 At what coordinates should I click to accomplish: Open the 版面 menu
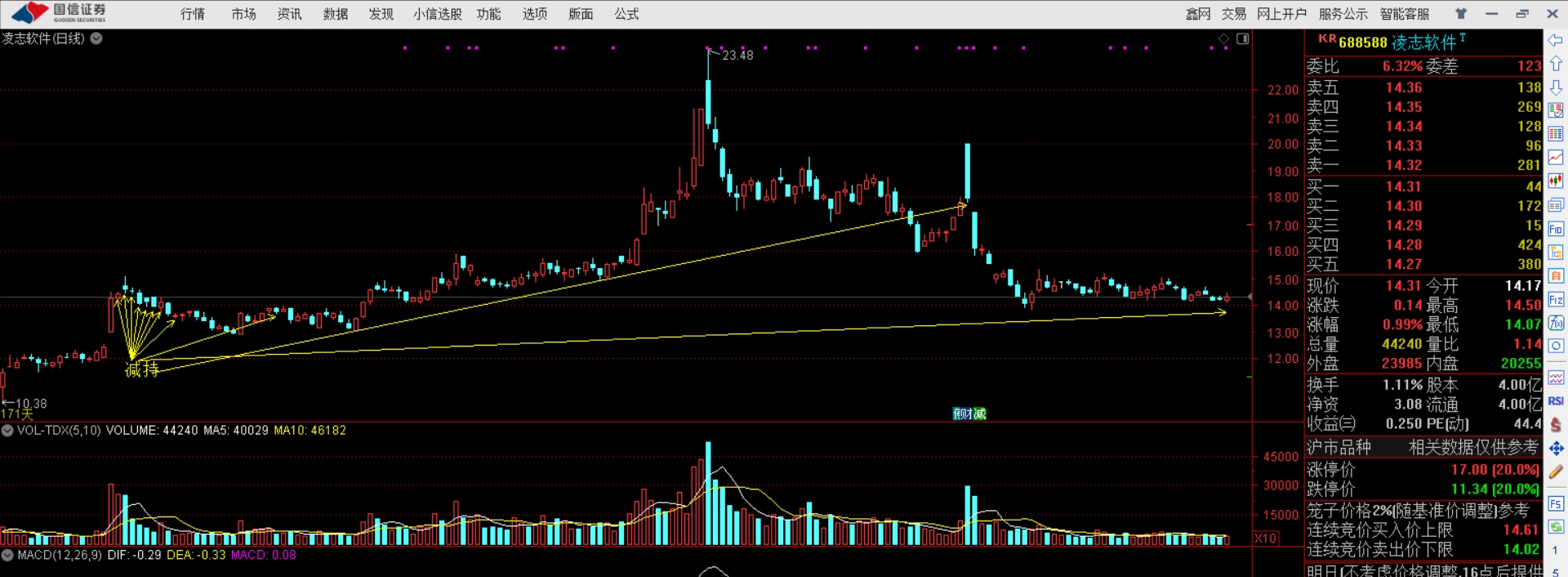tap(581, 14)
